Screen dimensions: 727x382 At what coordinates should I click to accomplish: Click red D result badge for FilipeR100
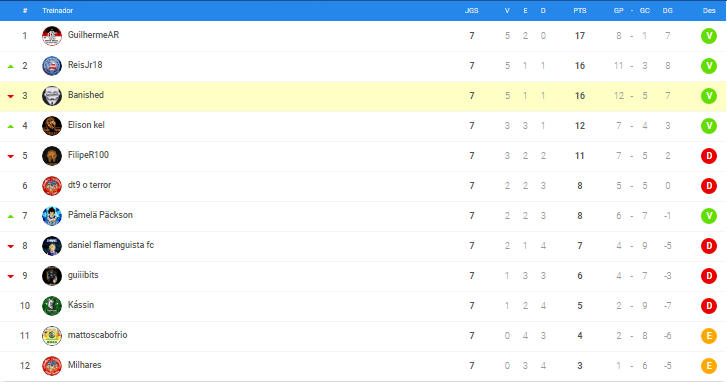click(708, 156)
